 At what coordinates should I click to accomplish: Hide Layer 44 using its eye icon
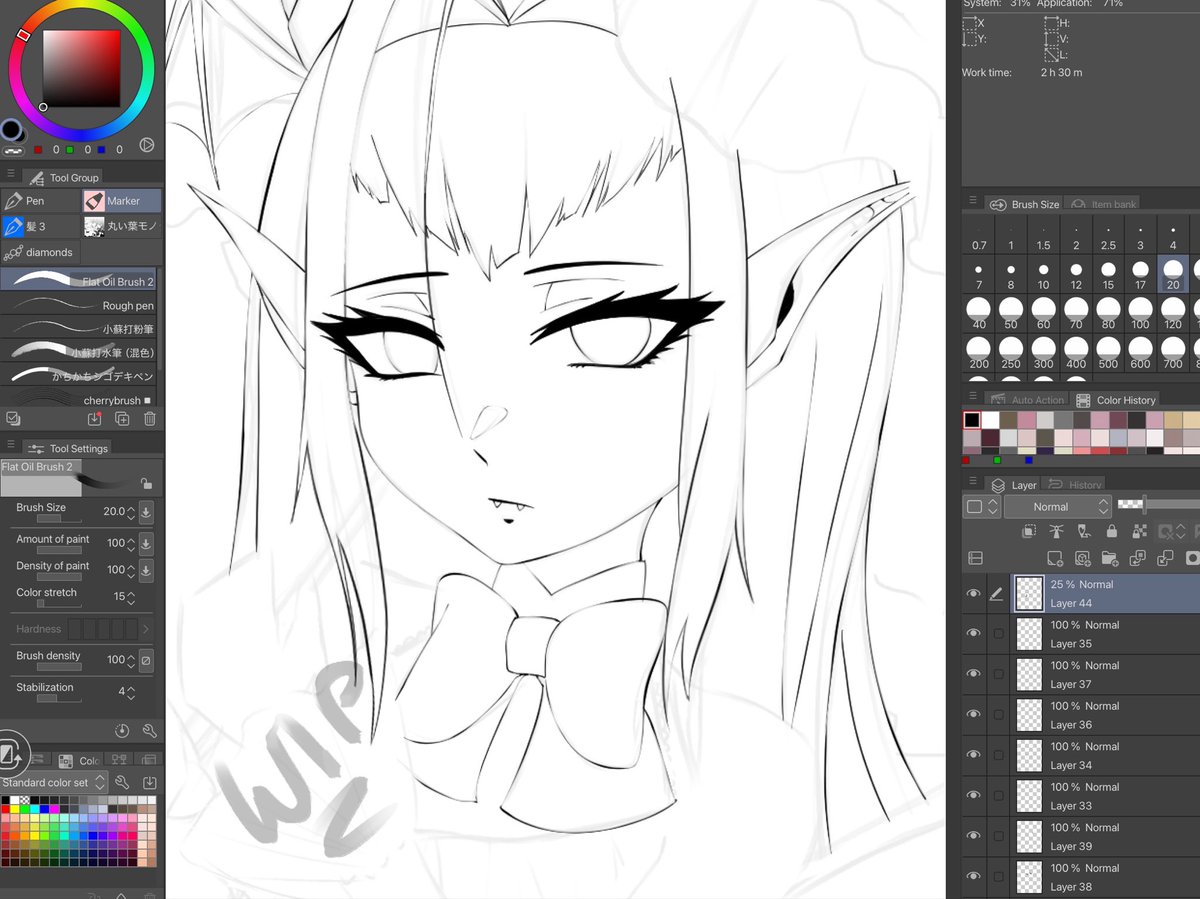[973, 594]
